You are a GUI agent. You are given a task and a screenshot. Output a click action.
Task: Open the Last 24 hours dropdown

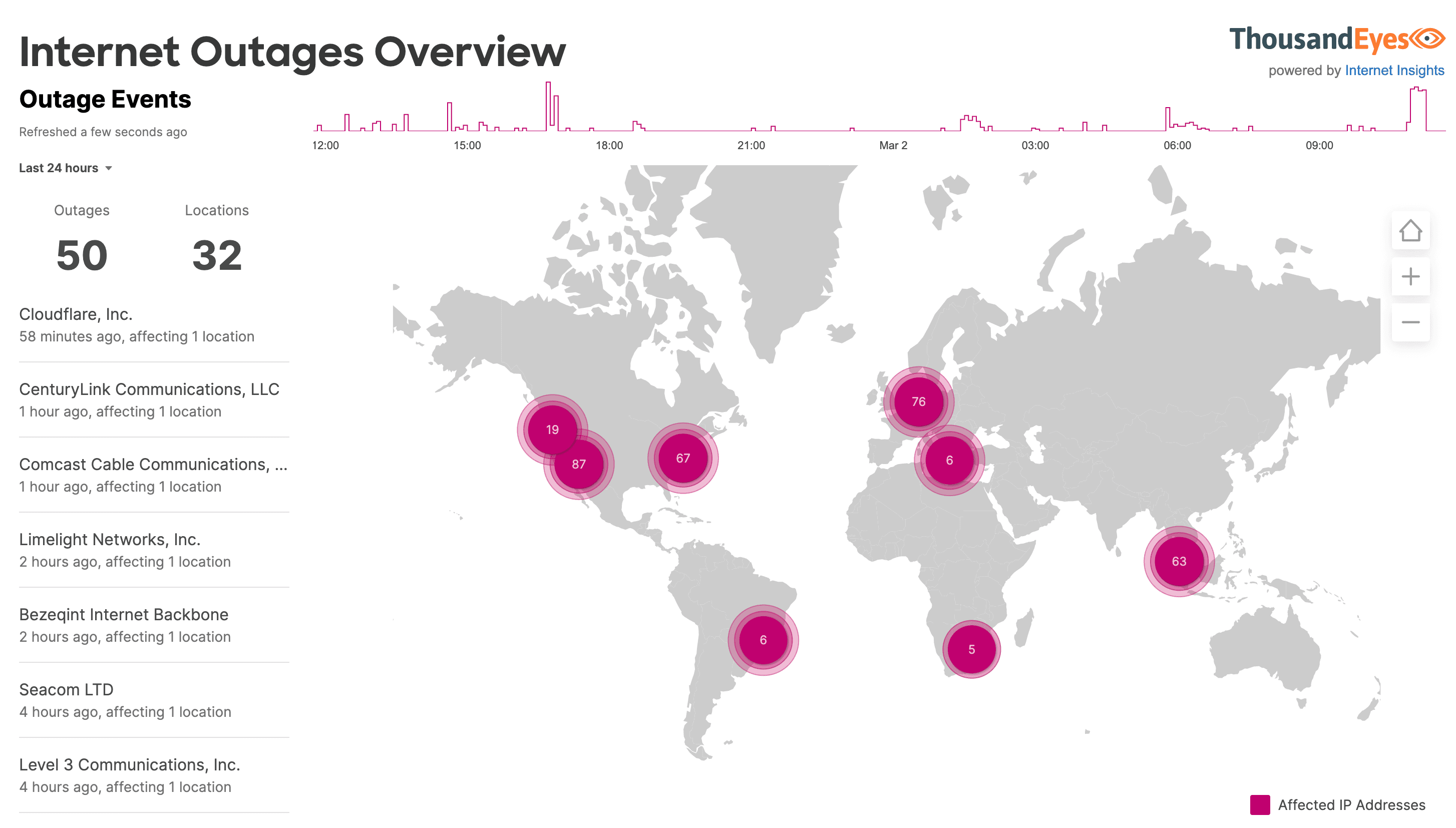66,168
